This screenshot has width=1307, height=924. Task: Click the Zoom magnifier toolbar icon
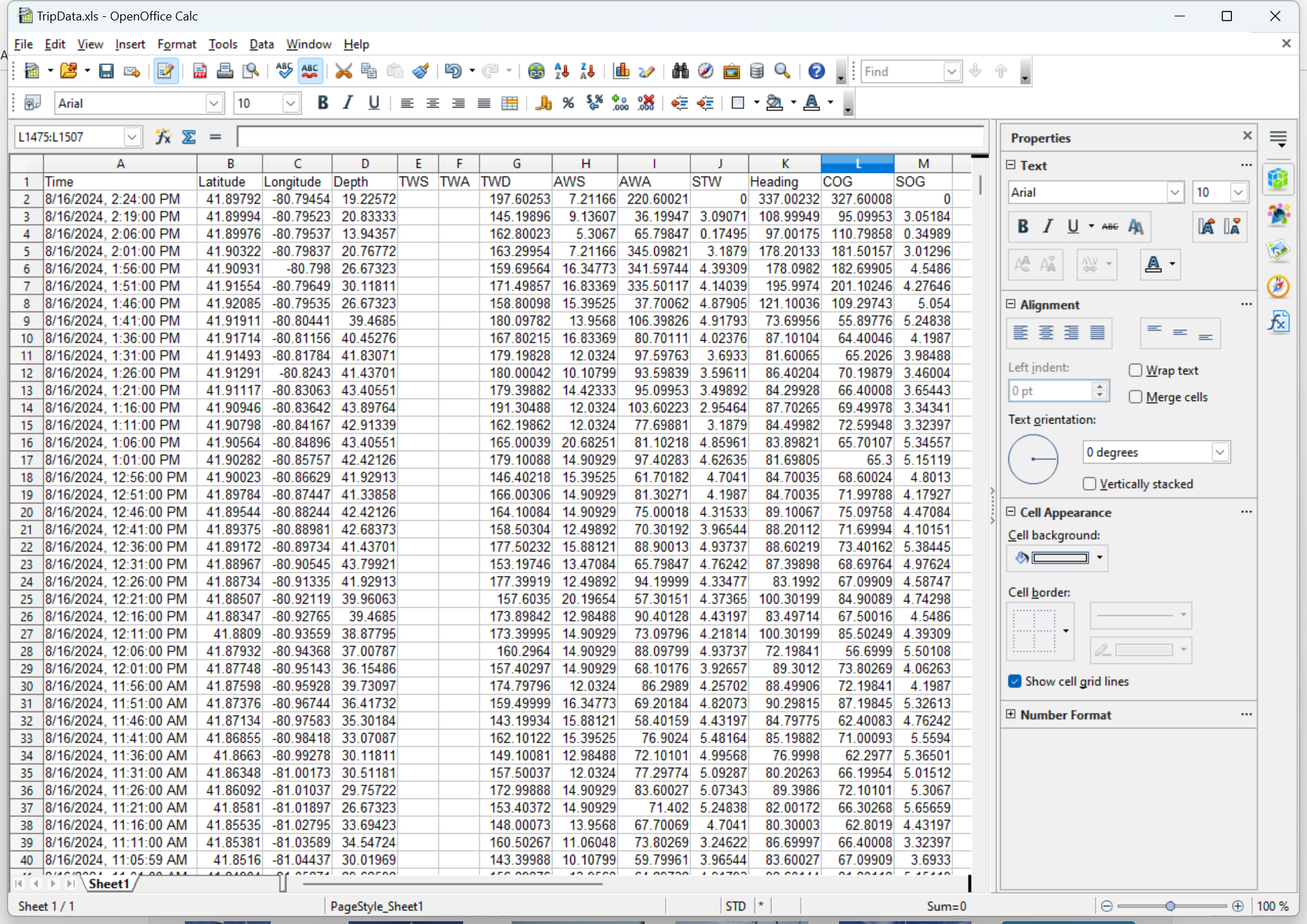coord(782,71)
